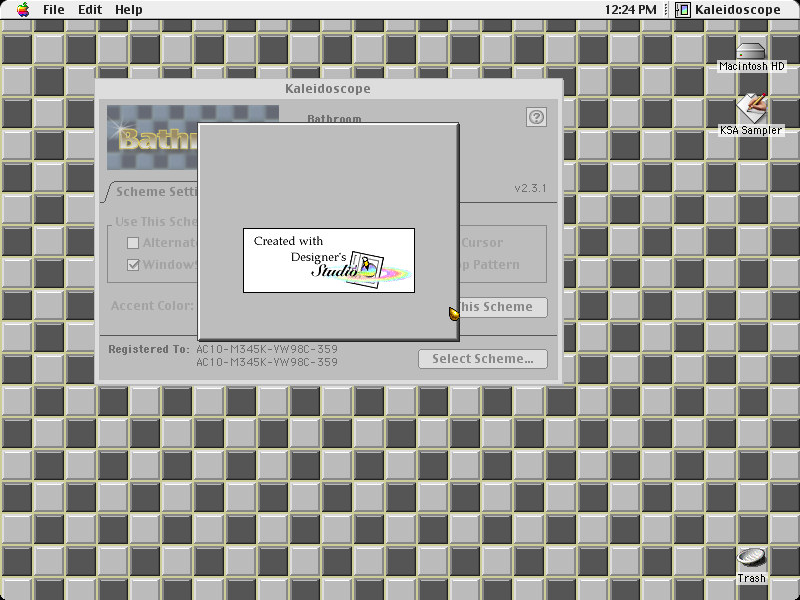Toggle the Window checkbox
Viewport: 800px width, 600px height.
click(x=133, y=265)
